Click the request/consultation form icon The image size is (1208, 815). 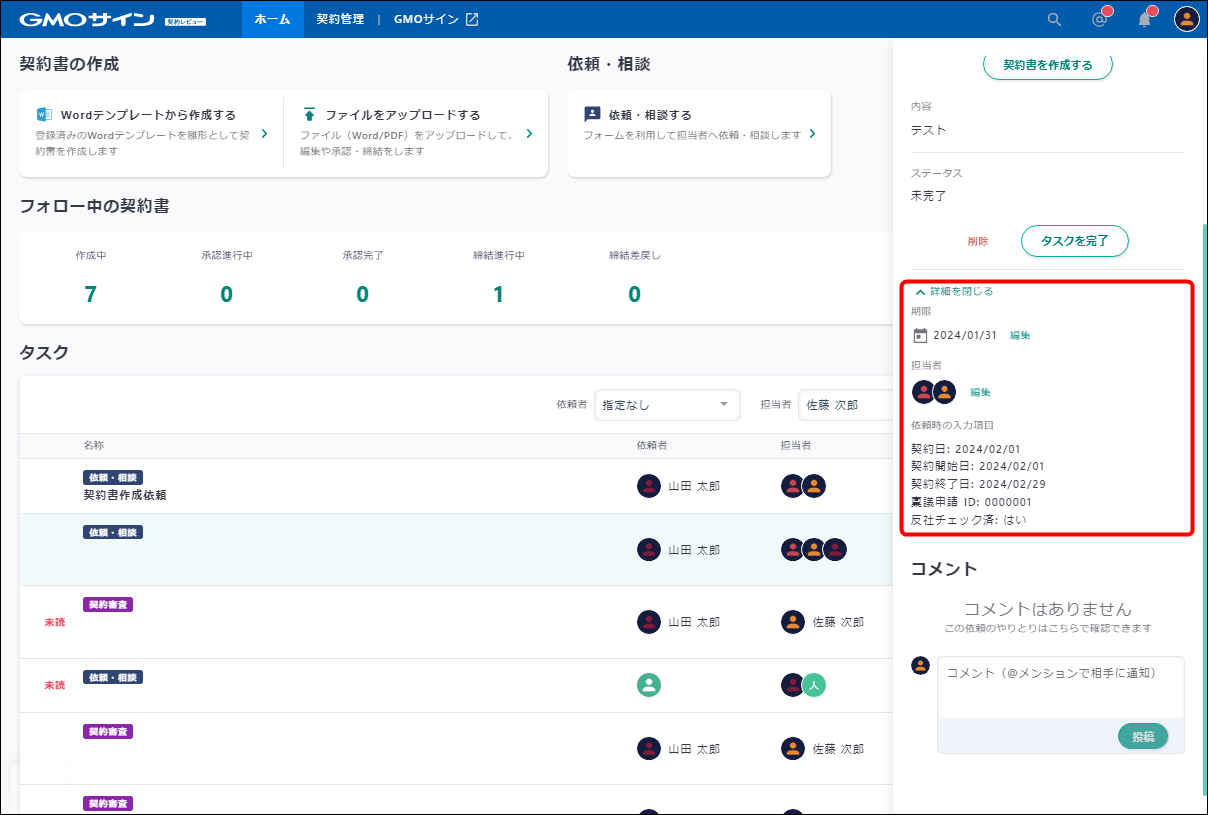(592, 114)
